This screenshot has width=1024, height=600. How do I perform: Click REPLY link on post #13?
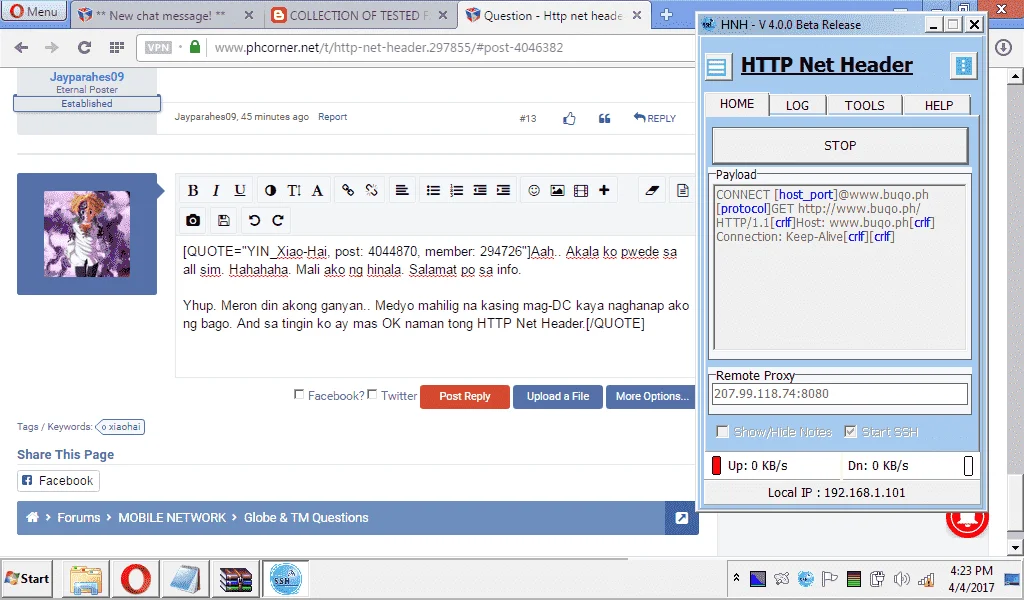tap(654, 118)
